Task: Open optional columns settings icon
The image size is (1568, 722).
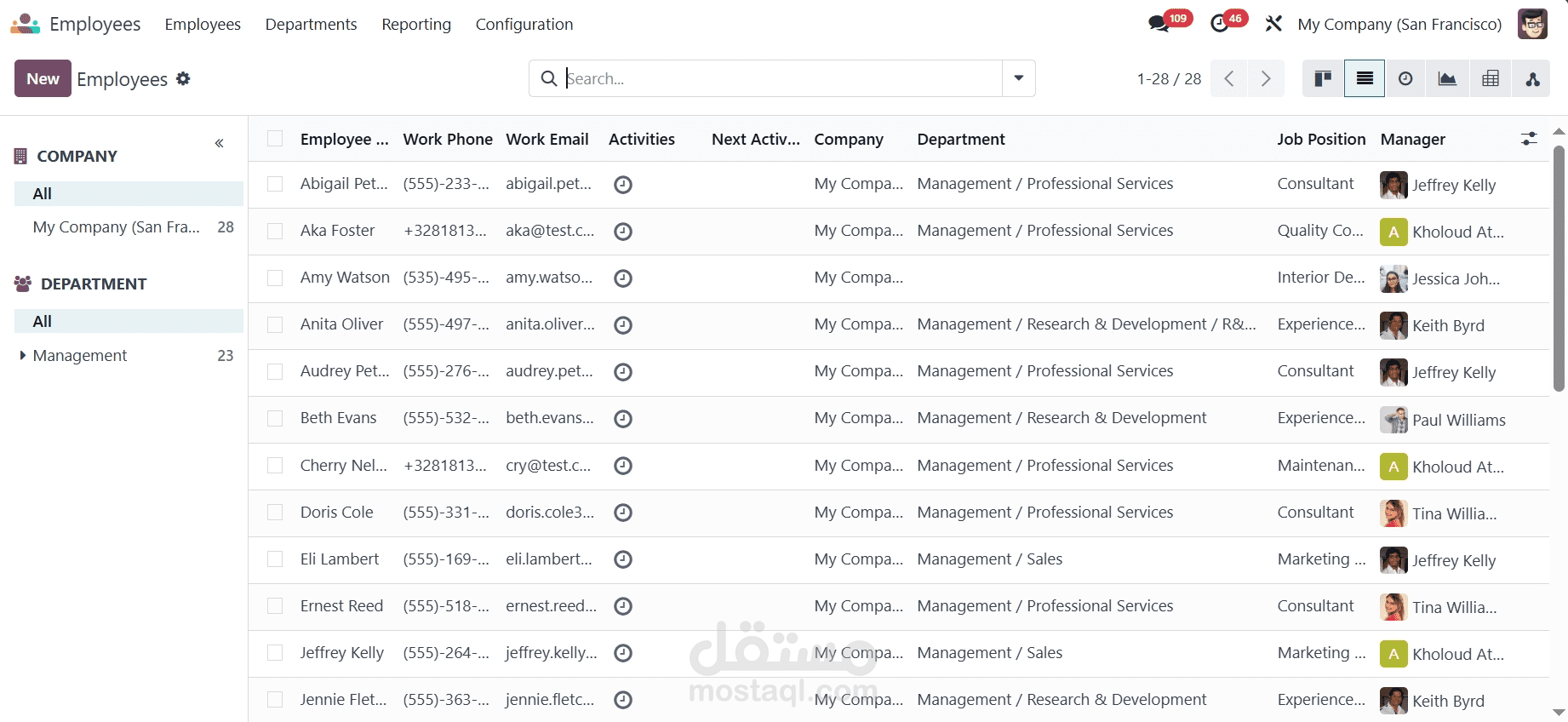Action: tap(1529, 139)
